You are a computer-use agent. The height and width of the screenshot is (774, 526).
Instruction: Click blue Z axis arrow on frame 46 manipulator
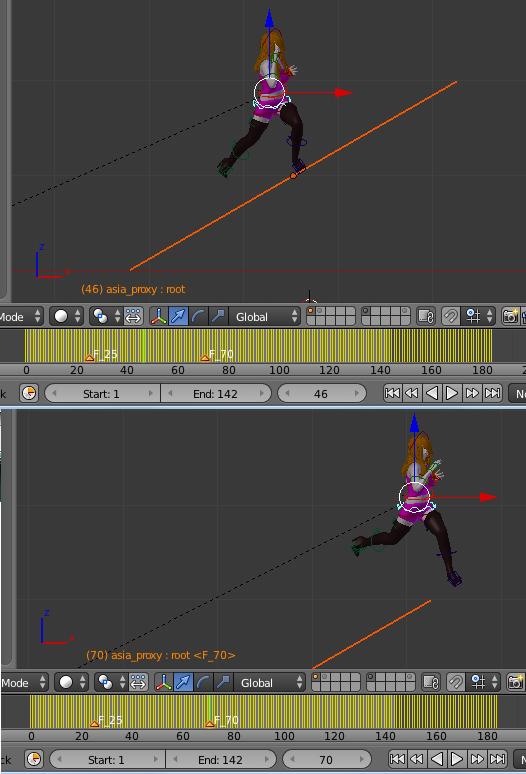(269, 18)
